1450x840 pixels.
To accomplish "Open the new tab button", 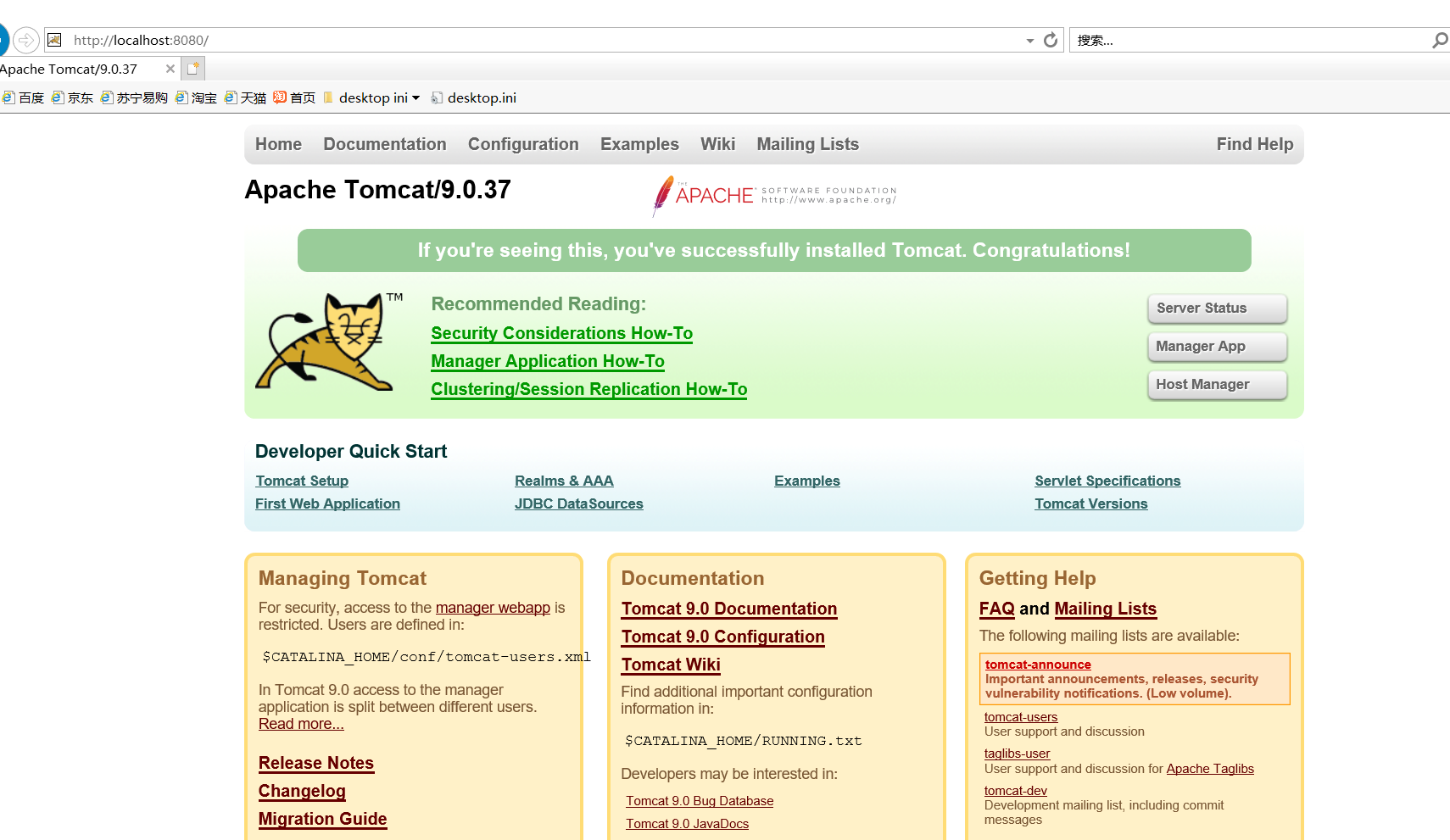I will 193,69.
